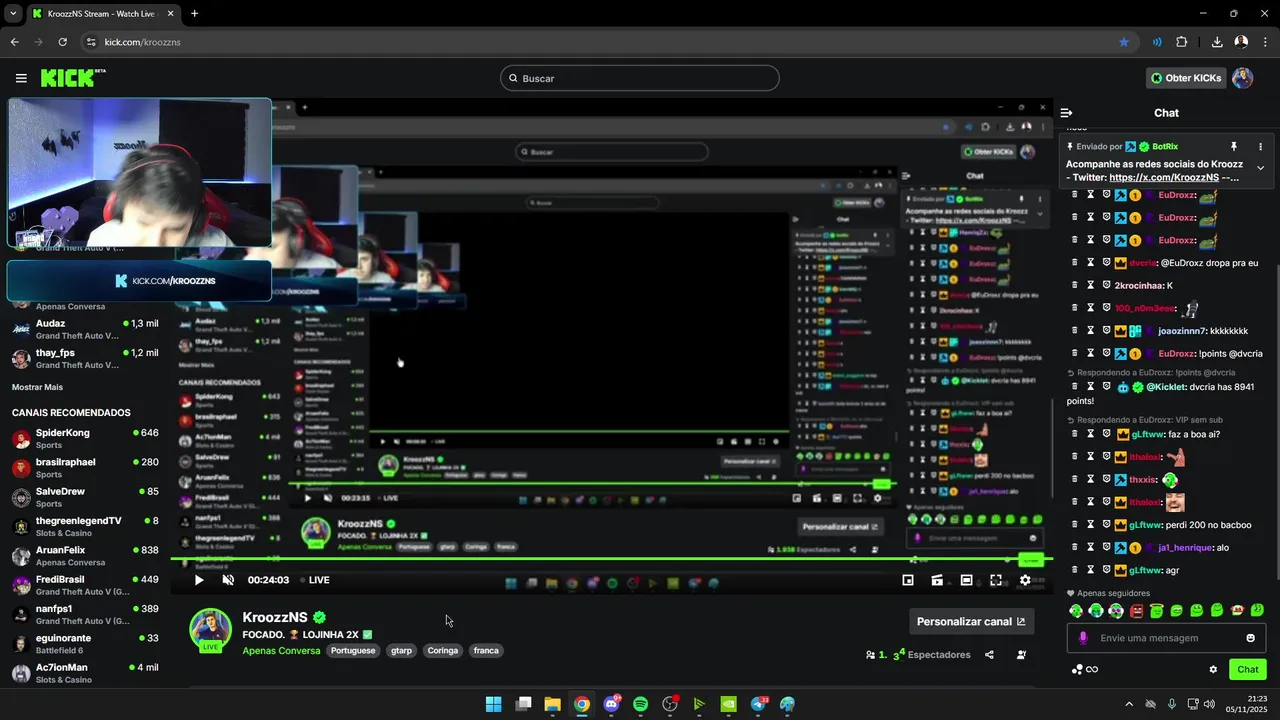Click Personalizar canal button

click(970, 621)
